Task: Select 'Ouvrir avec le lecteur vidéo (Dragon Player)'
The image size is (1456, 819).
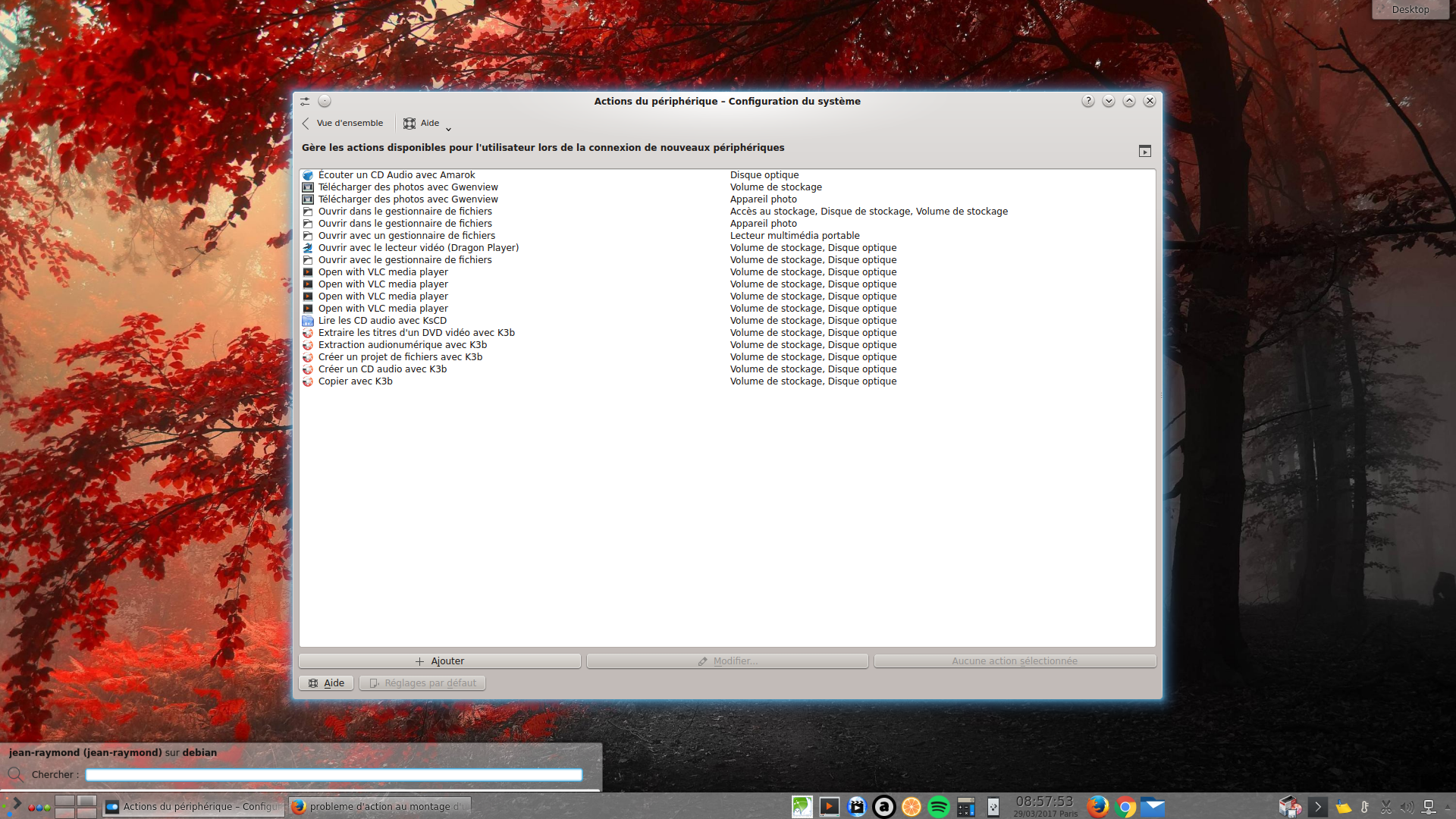Action: (x=418, y=248)
